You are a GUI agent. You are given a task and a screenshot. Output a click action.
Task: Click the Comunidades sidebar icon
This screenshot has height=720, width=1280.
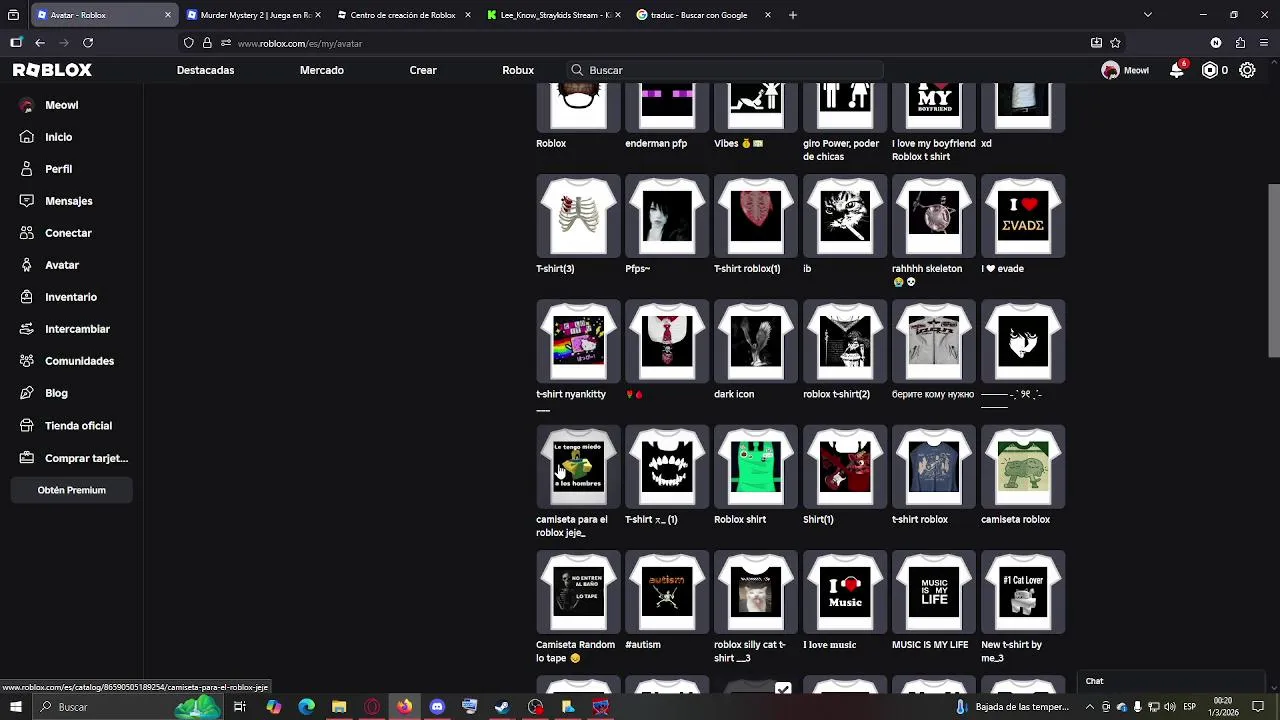pyautogui.click(x=27, y=361)
